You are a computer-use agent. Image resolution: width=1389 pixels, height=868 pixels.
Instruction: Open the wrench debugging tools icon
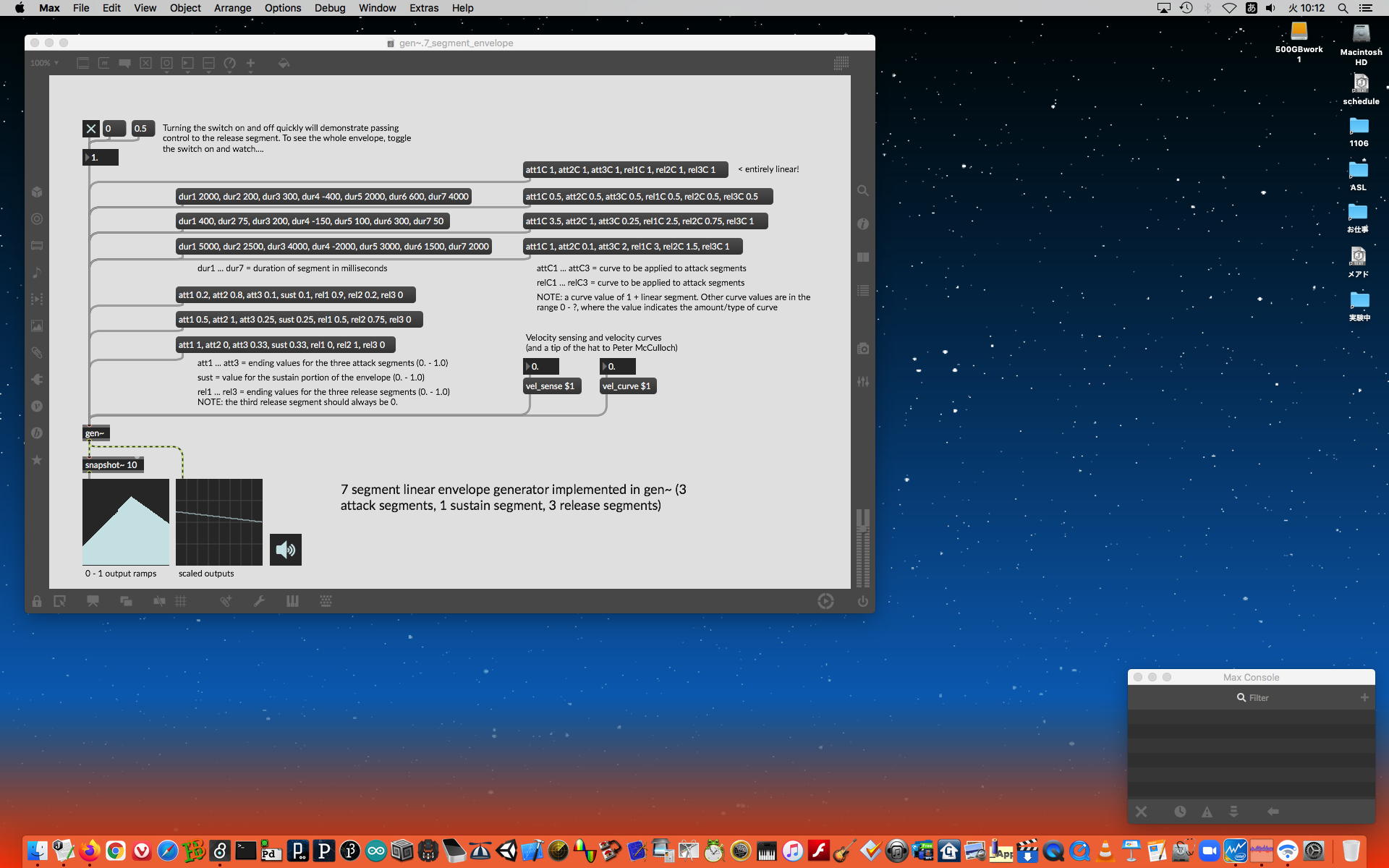(259, 601)
